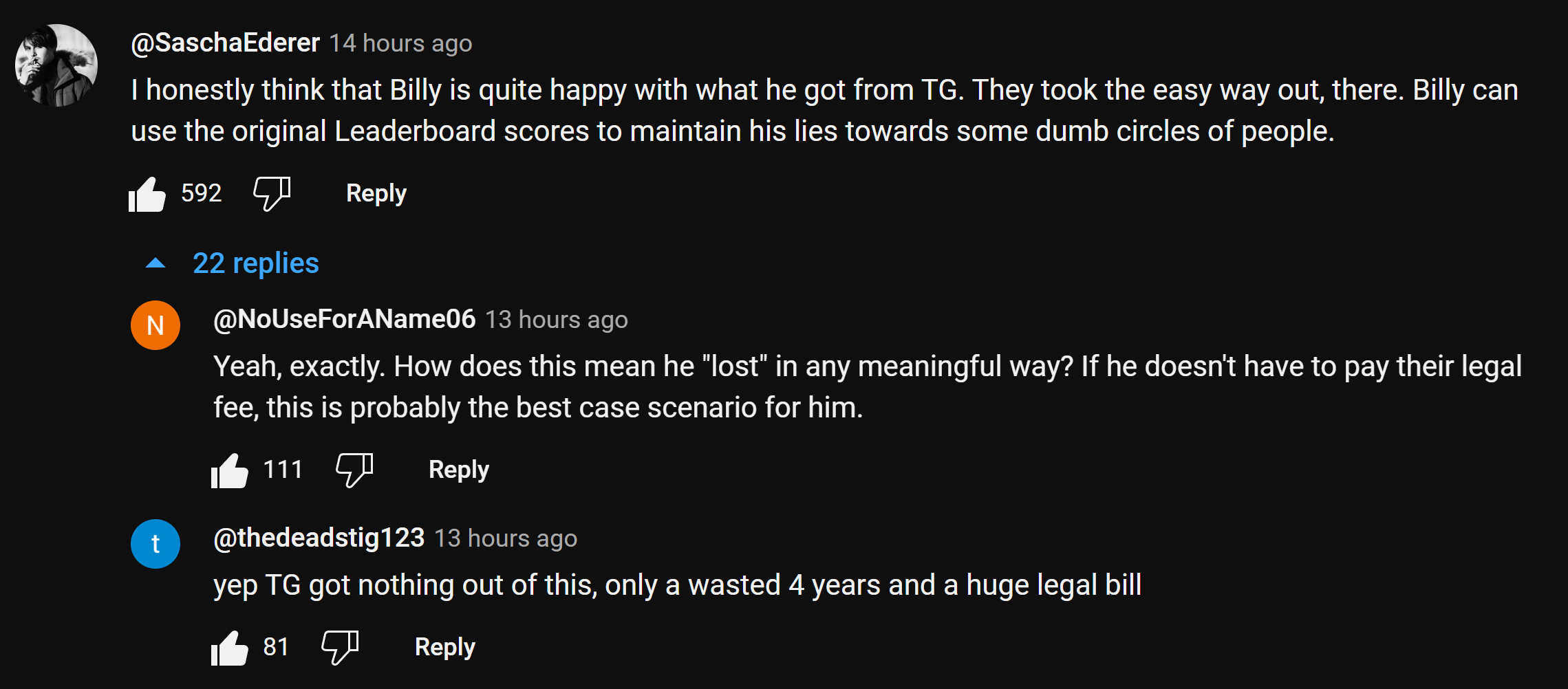Image resolution: width=1568 pixels, height=689 pixels.
Task: Open @NoUseForAName06's 13 hours ago timestamp
Action: click(557, 320)
